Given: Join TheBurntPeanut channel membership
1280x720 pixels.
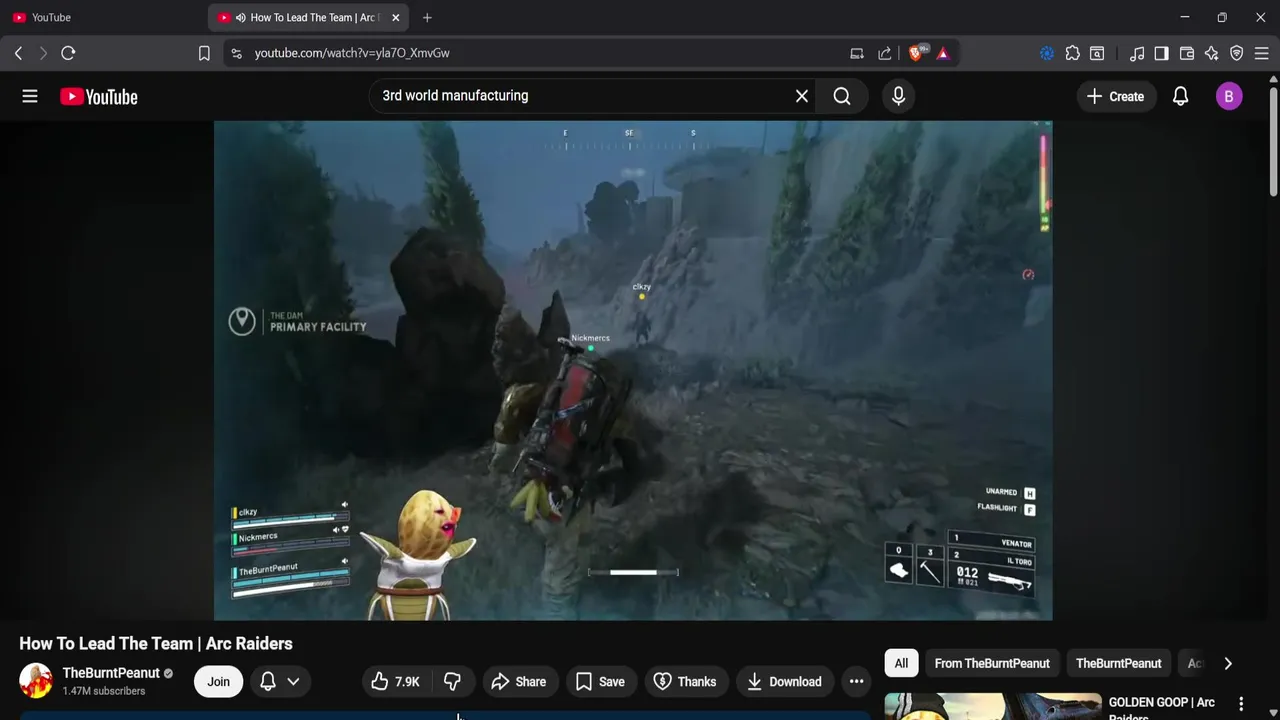Looking at the screenshot, I should click(218, 682).
